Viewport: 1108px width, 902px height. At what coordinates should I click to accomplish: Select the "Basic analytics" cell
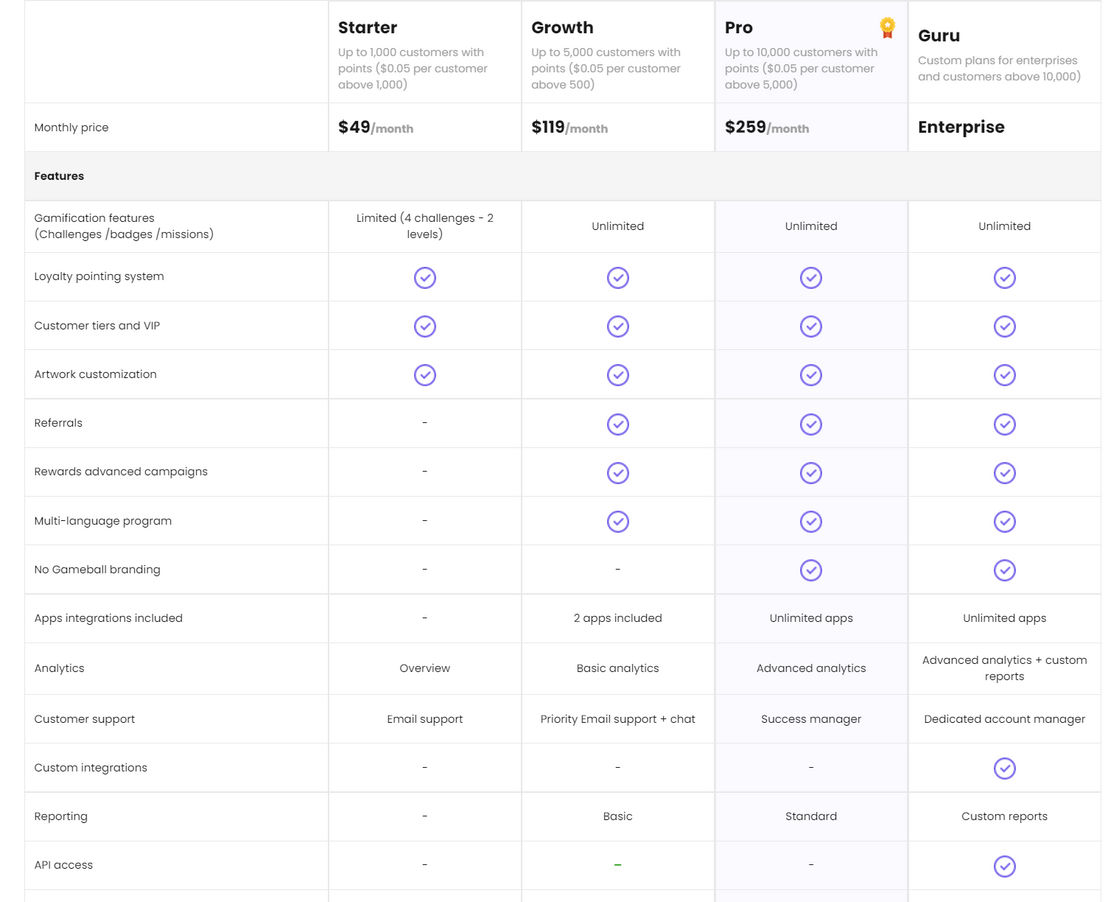click(618, 668)
